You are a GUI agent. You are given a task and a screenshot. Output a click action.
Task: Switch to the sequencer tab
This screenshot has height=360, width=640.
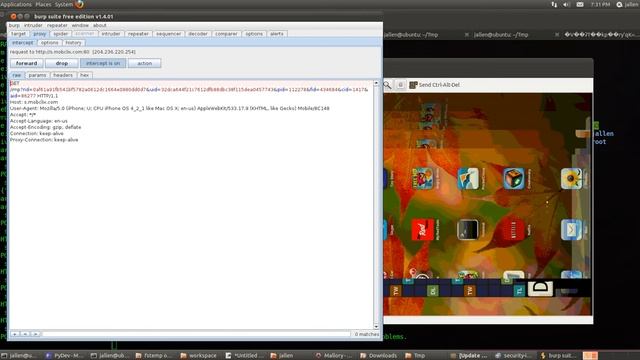pyautogui.click(x=168, y=34)
